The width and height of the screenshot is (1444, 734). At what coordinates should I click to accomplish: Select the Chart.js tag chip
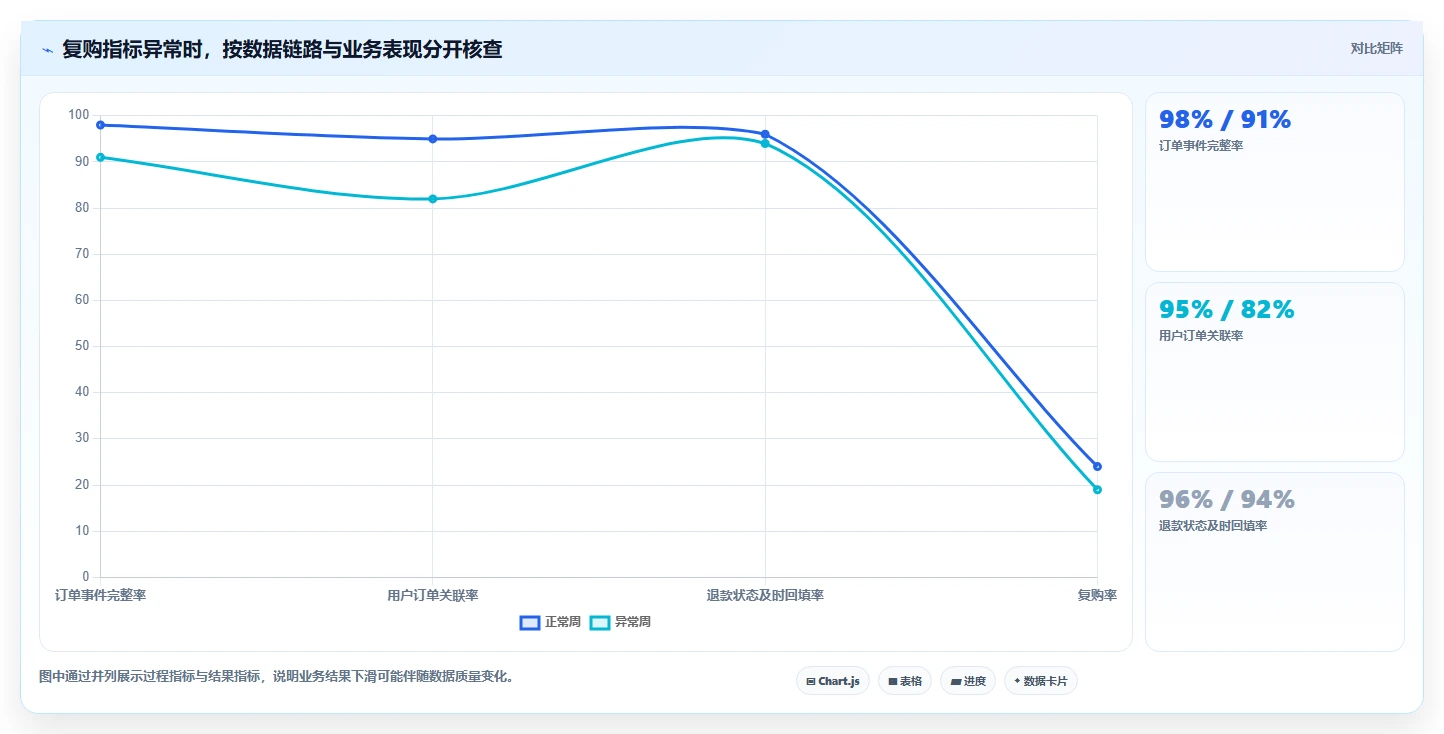(x=833, y=681)
